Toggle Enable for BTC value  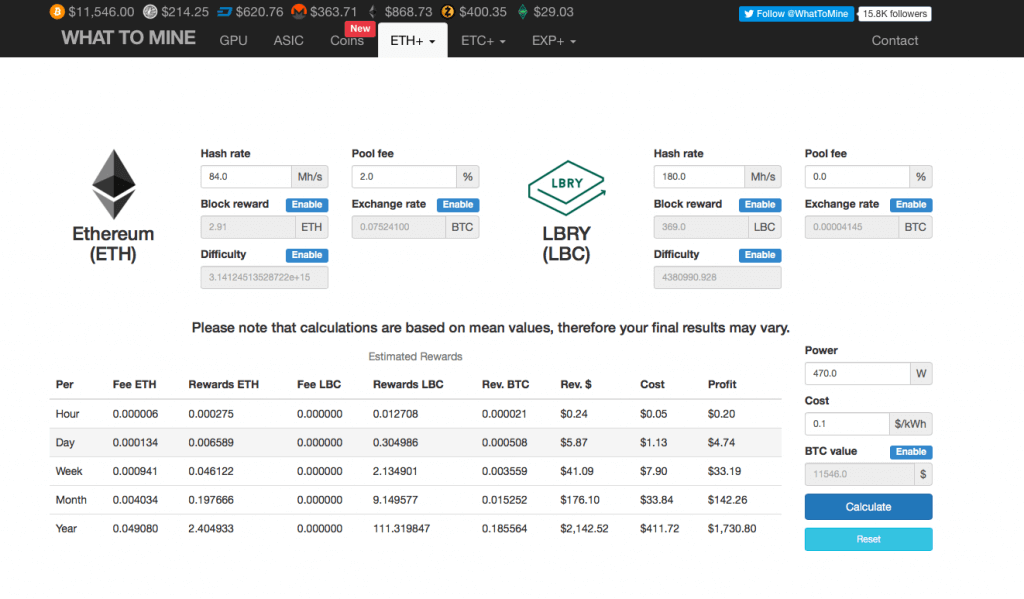coord(911,452)
